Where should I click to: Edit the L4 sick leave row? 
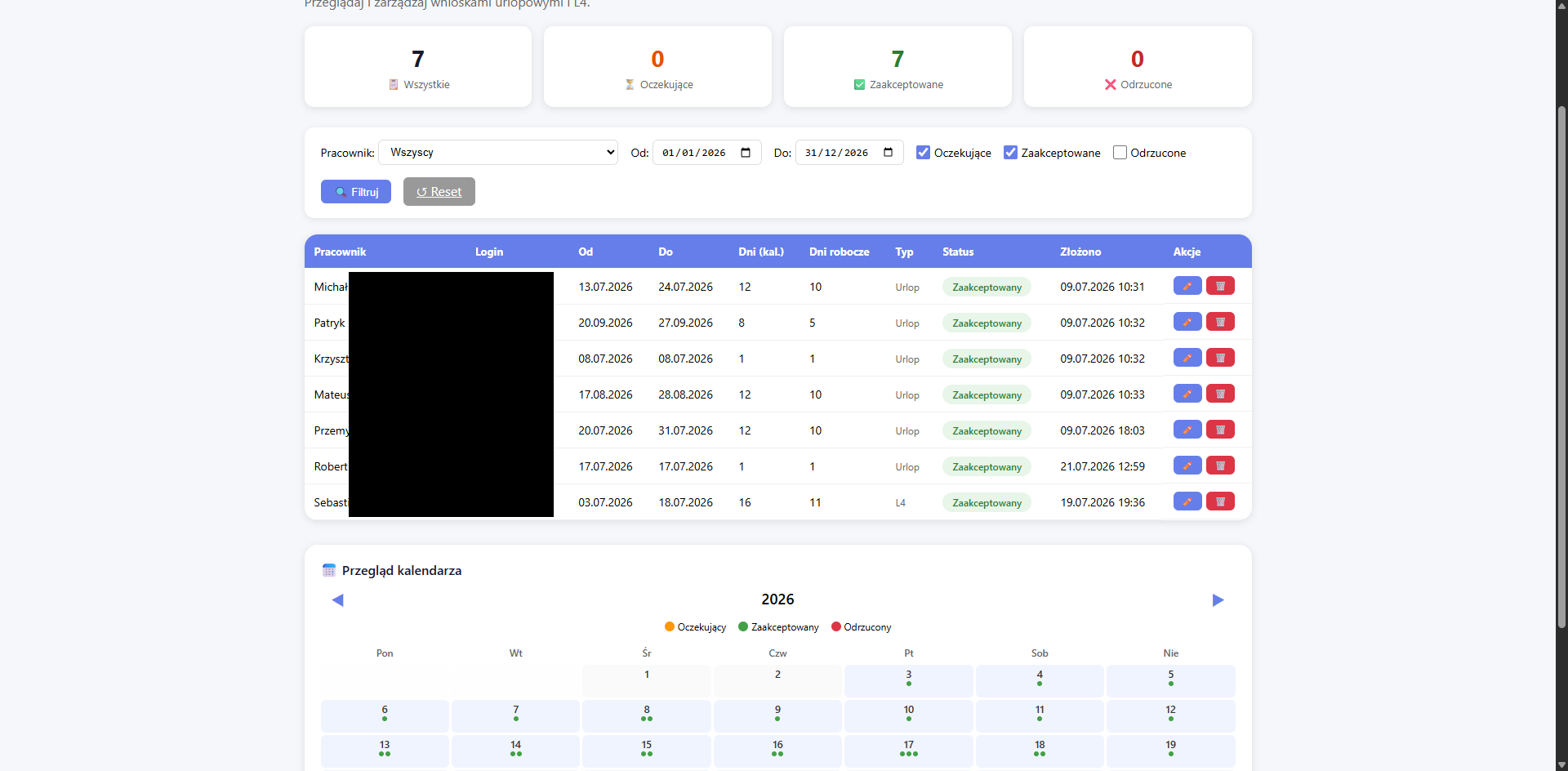coord(1187,501)
